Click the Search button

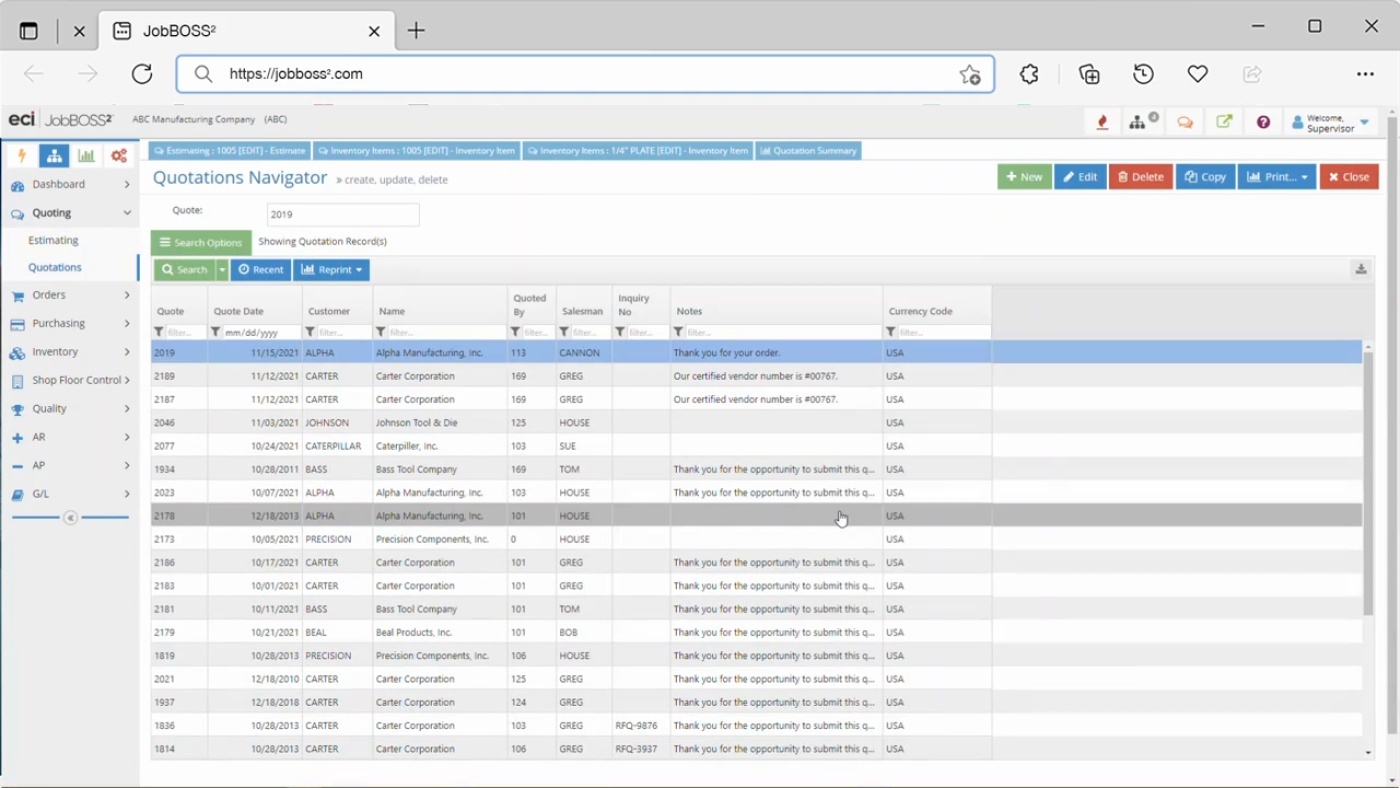click(x=185, y=270)
